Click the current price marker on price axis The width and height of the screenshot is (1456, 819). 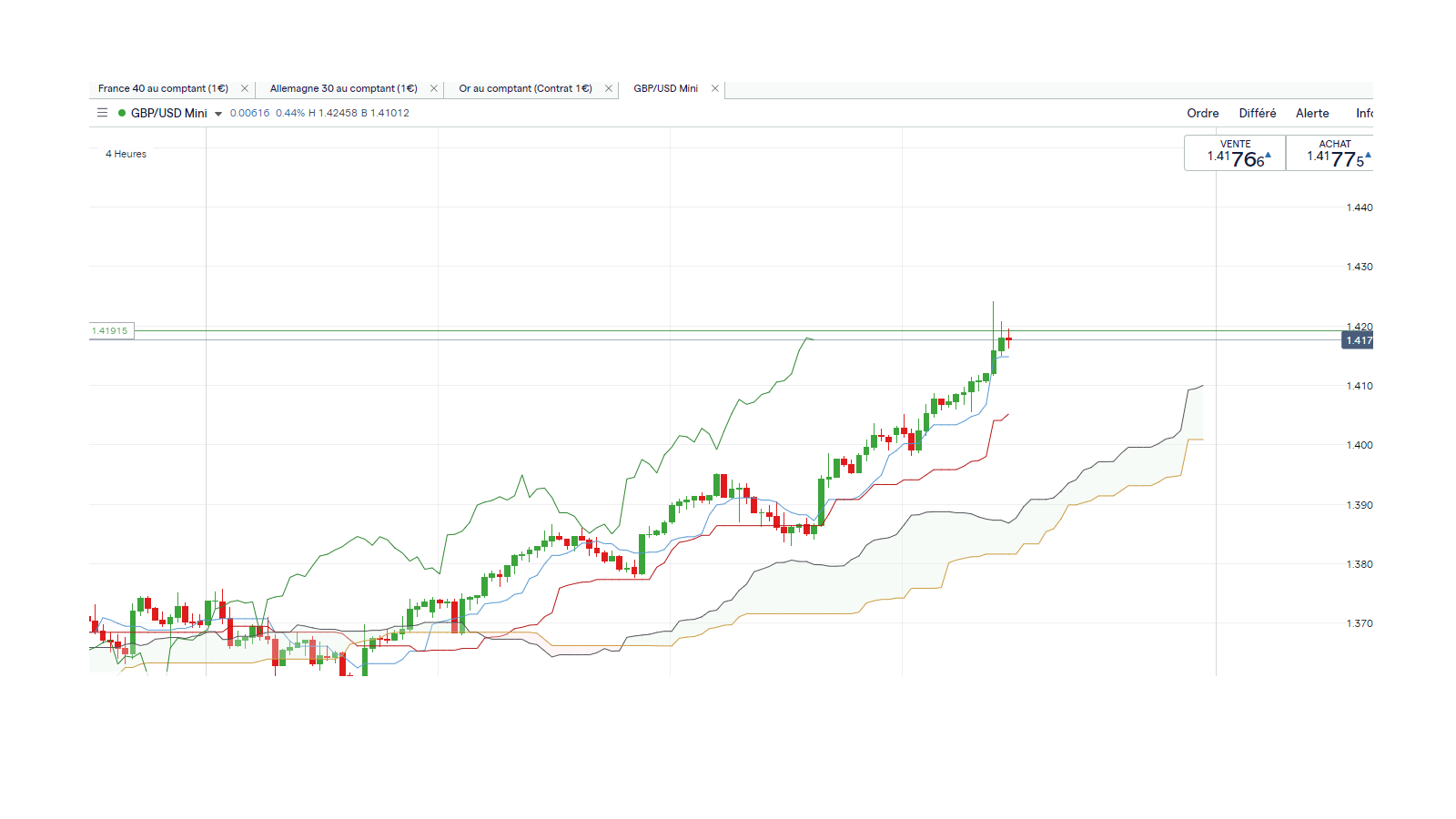1358,340
